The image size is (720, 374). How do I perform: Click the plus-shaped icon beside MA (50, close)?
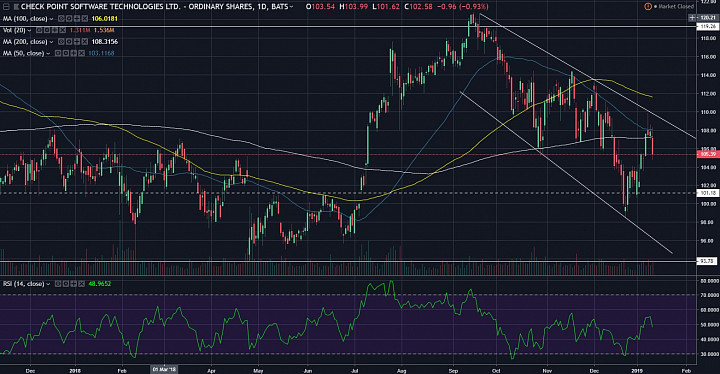[x=73, y=53]
